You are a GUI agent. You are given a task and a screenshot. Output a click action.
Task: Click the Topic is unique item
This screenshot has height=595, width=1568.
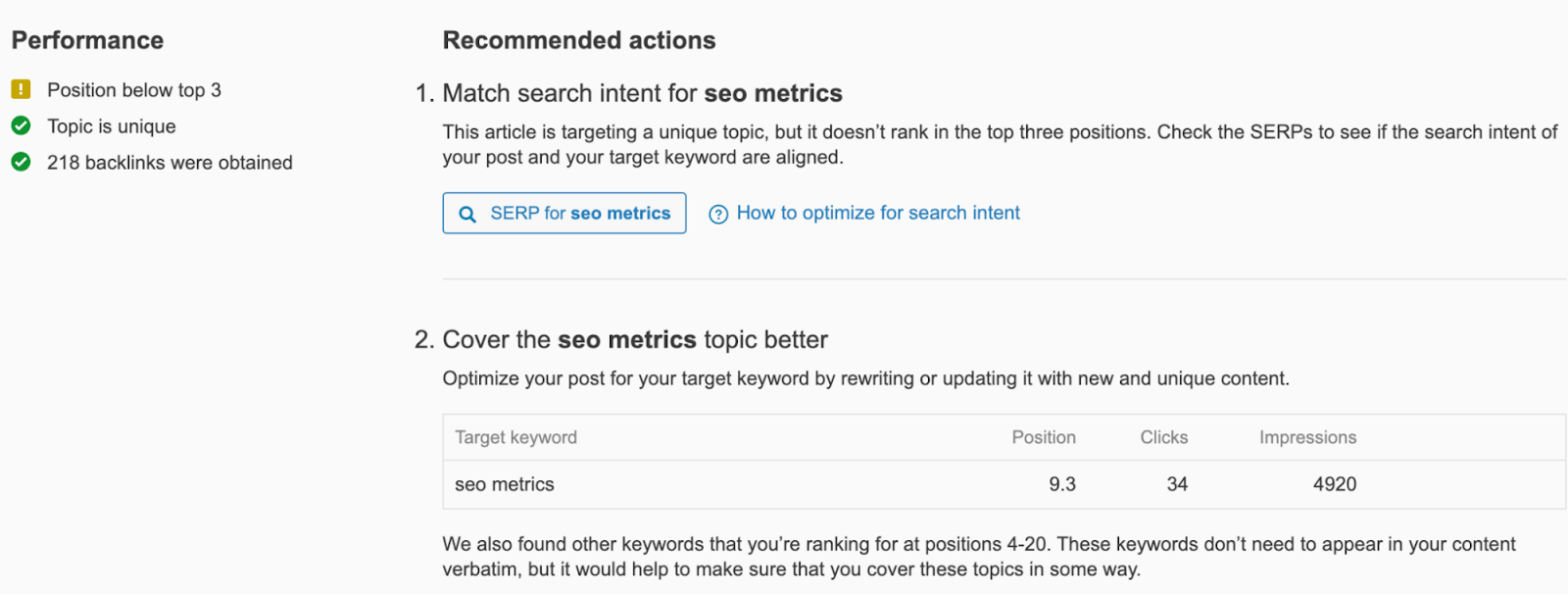tap(112, 126)
